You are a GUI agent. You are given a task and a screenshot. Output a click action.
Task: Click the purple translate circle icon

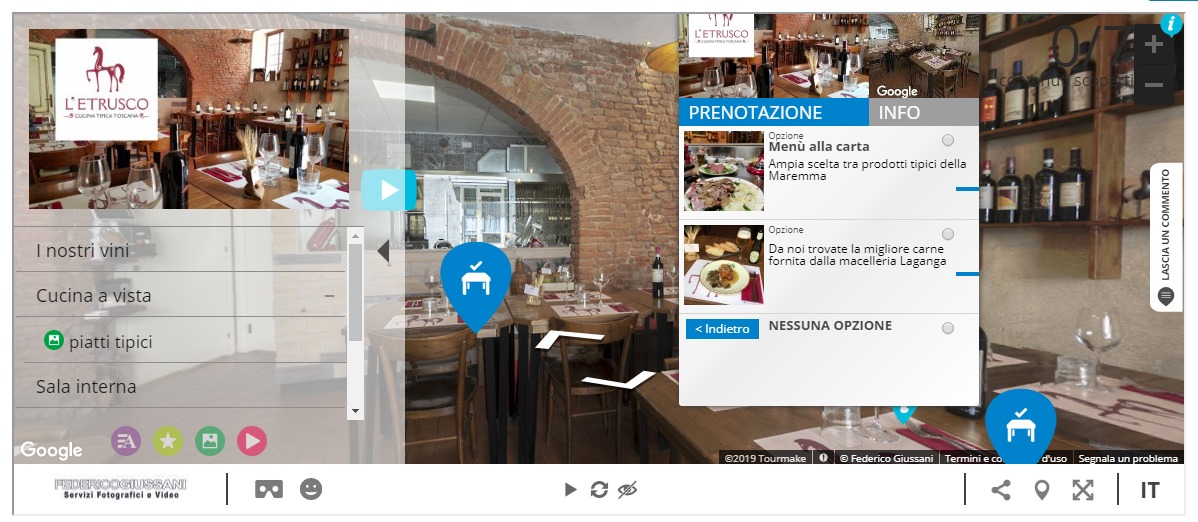tap(126, 441)
